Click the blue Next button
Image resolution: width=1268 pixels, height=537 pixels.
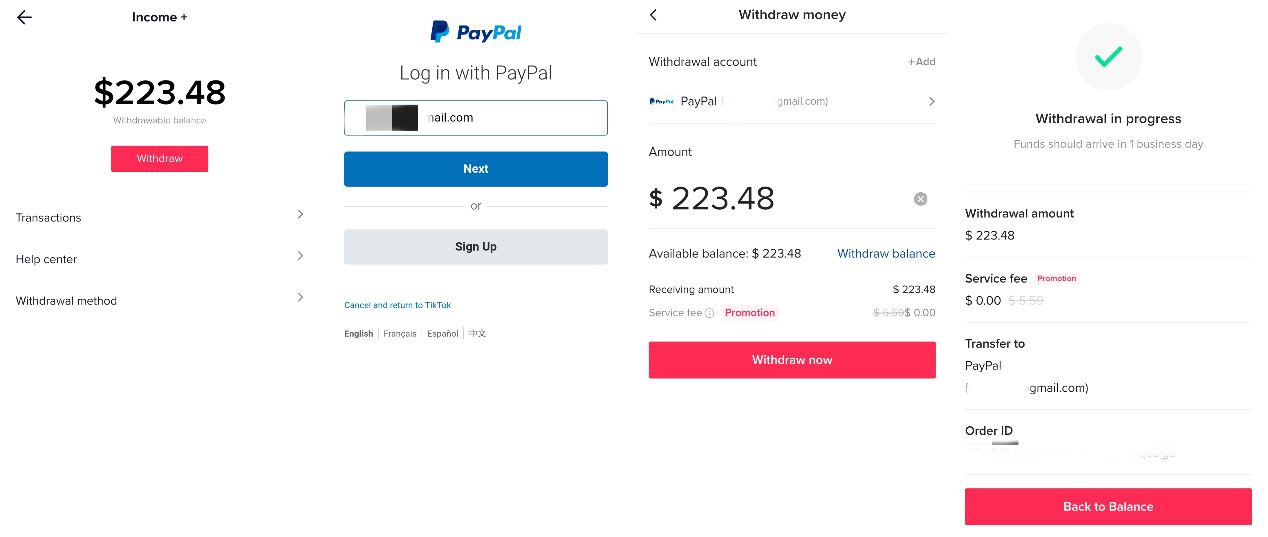pos(476,169)
